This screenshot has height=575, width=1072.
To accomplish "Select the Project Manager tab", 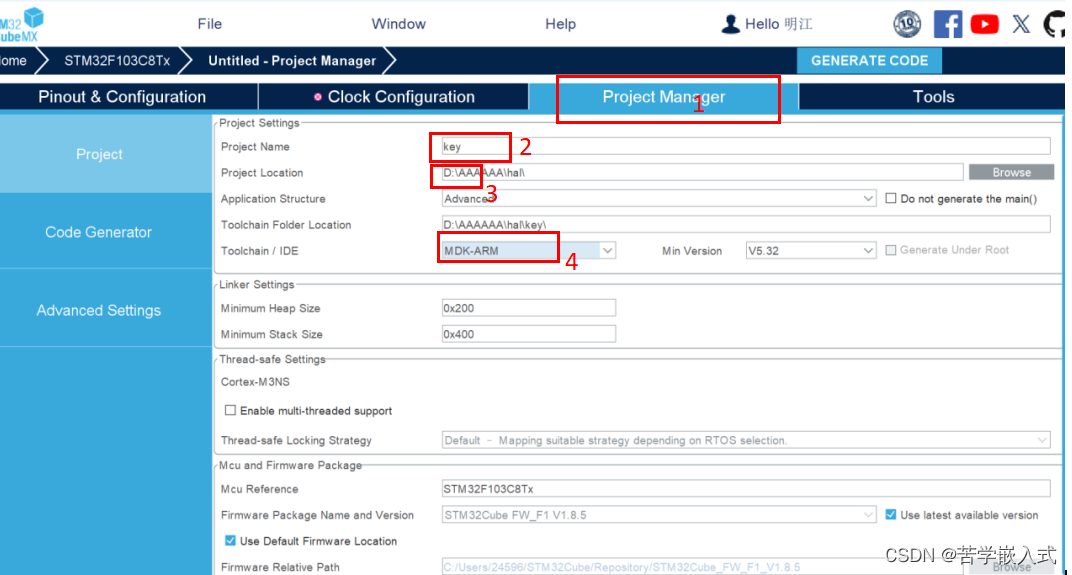I will pos(663,96).
